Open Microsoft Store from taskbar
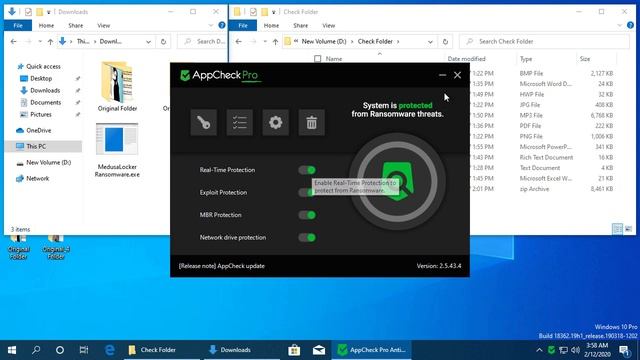 click(294, 350)
